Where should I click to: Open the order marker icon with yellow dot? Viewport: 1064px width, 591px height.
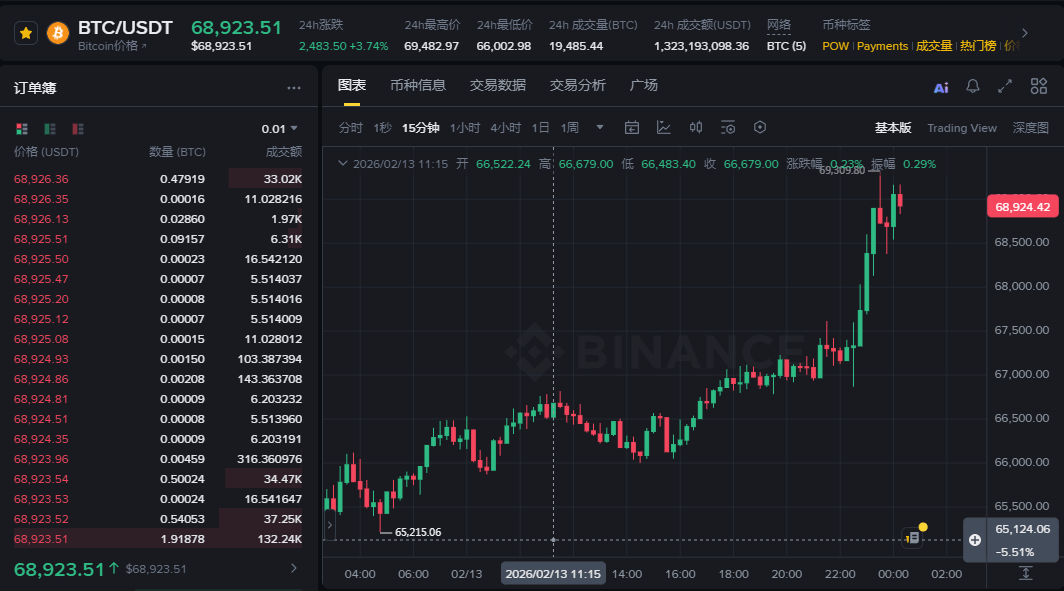913,537
